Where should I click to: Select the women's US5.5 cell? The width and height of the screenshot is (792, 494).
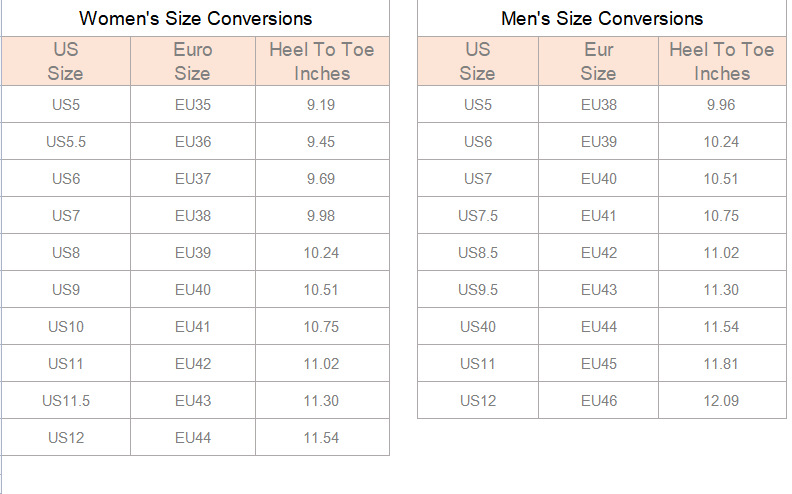(66, 142)
